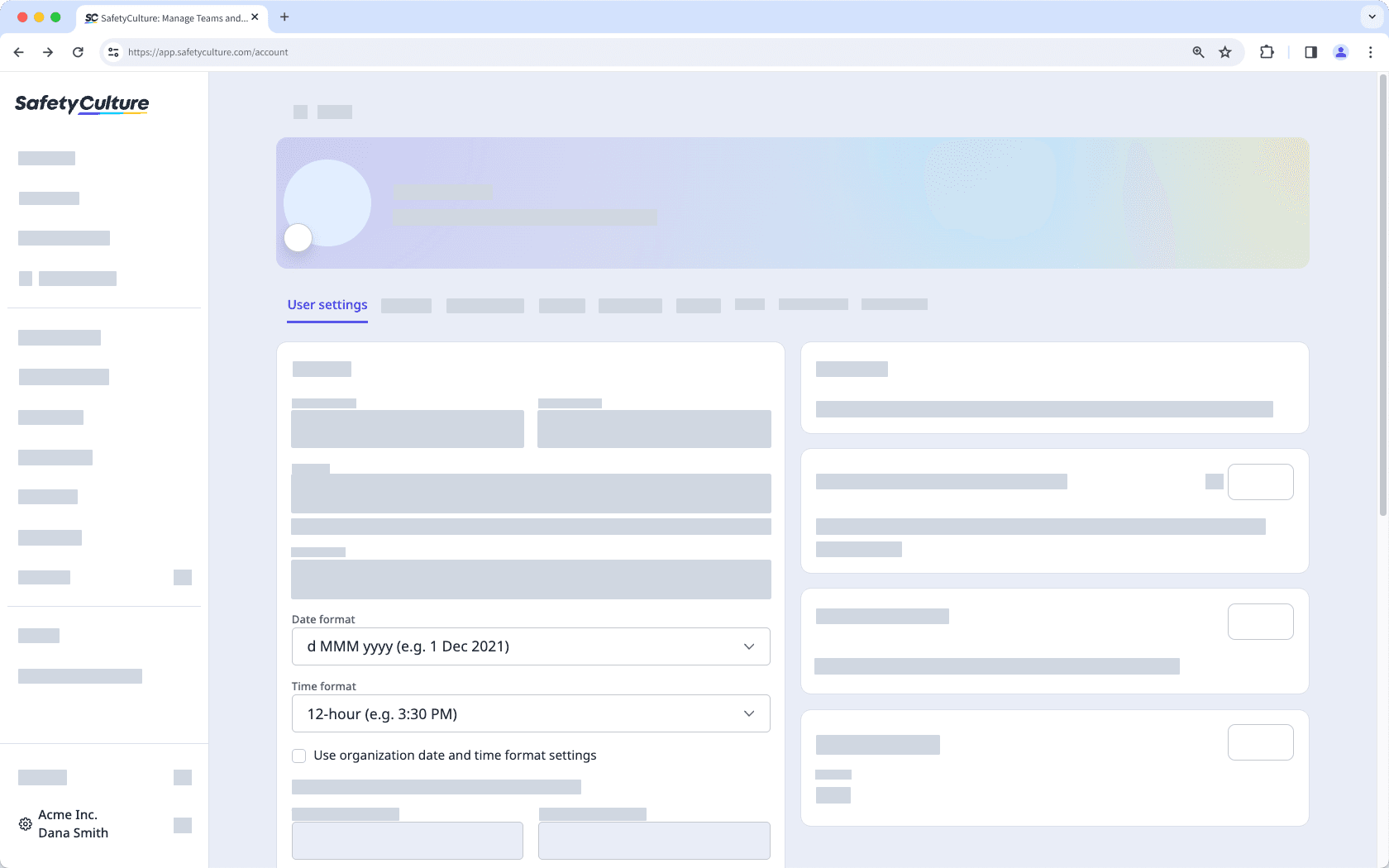
Task: Open the Time format dropdown
Action: point(530,713)
